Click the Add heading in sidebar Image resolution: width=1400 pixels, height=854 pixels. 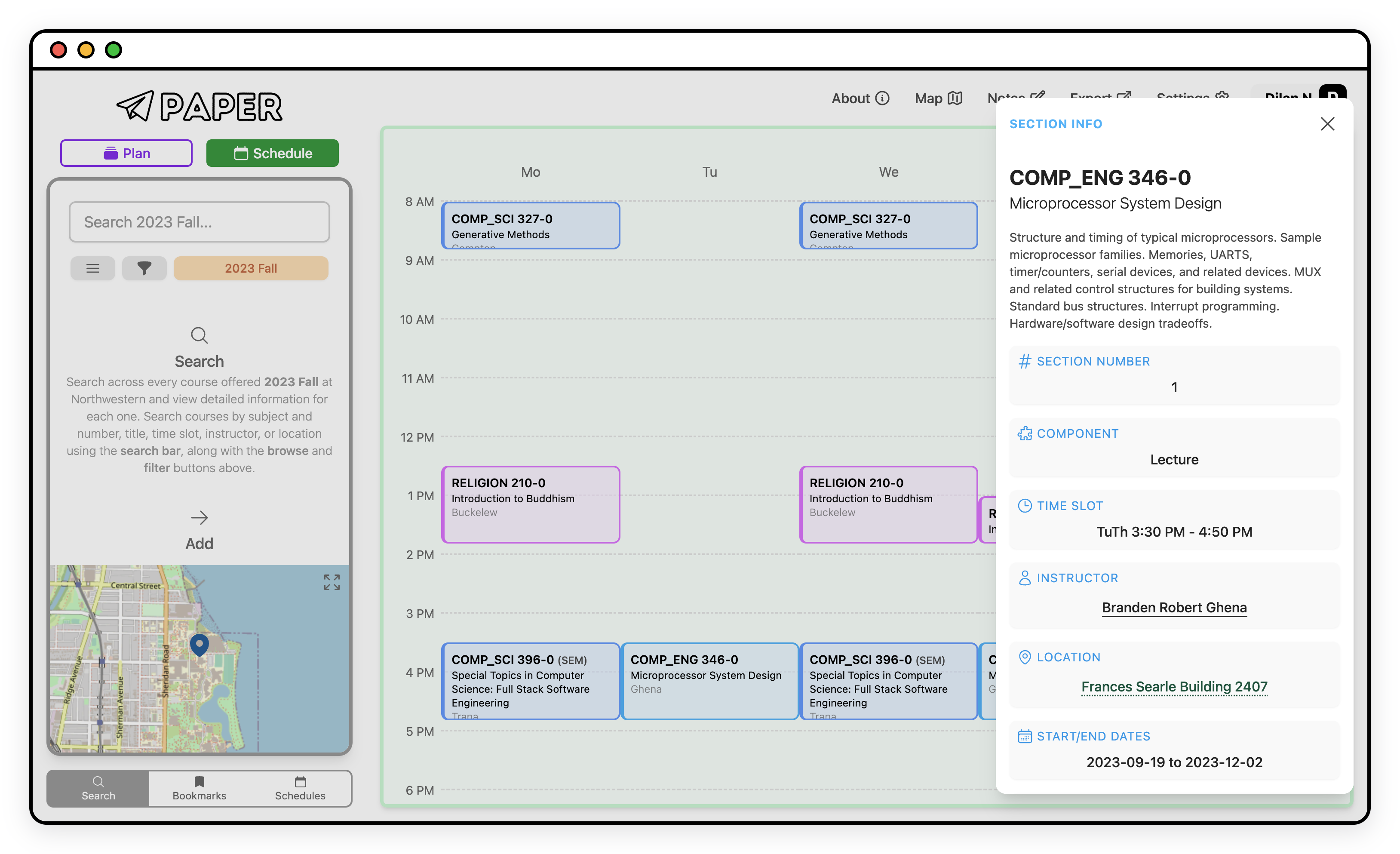(199, 544)
